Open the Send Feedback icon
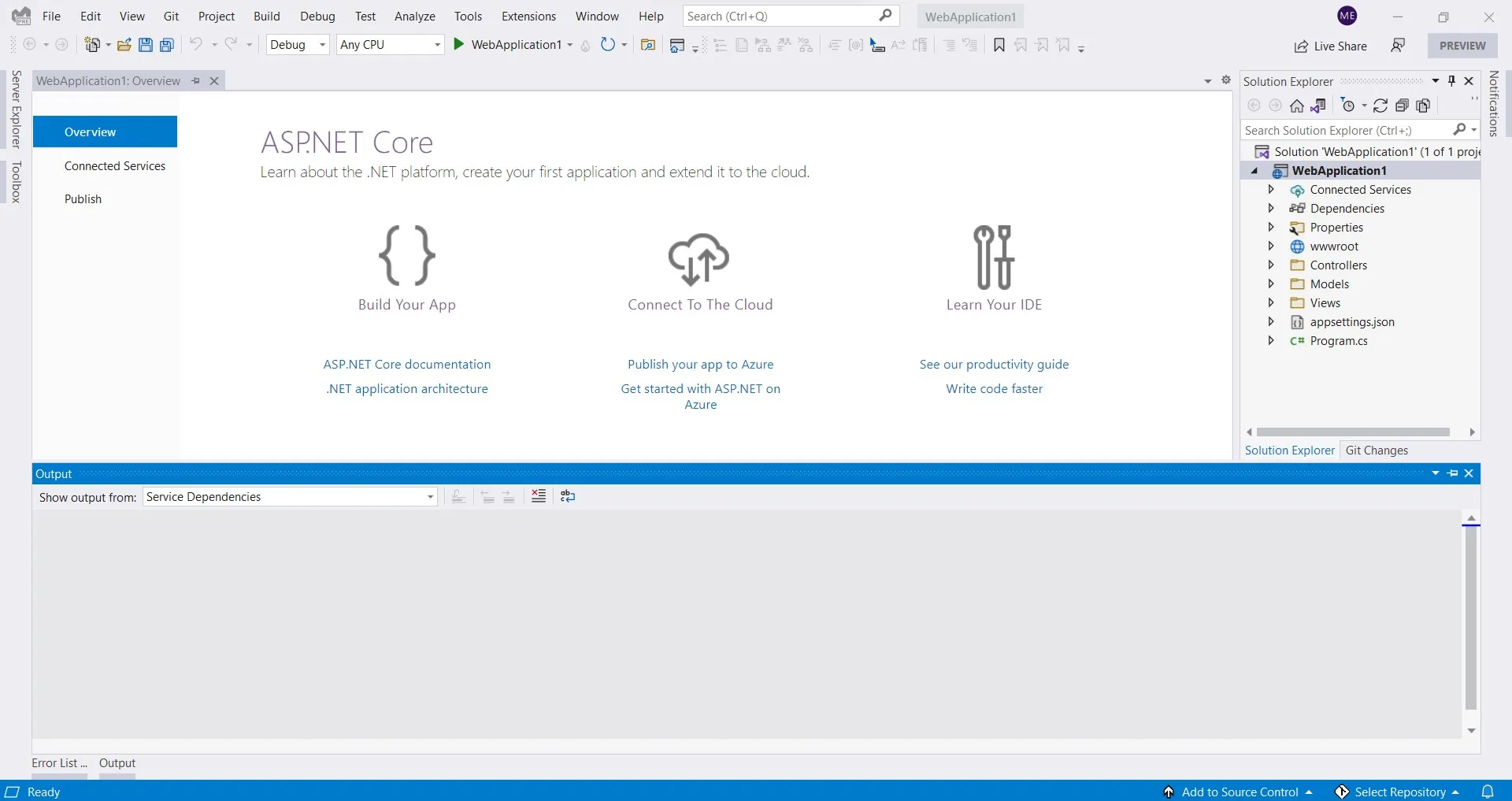1512x801 pixels. (1398, 45)
